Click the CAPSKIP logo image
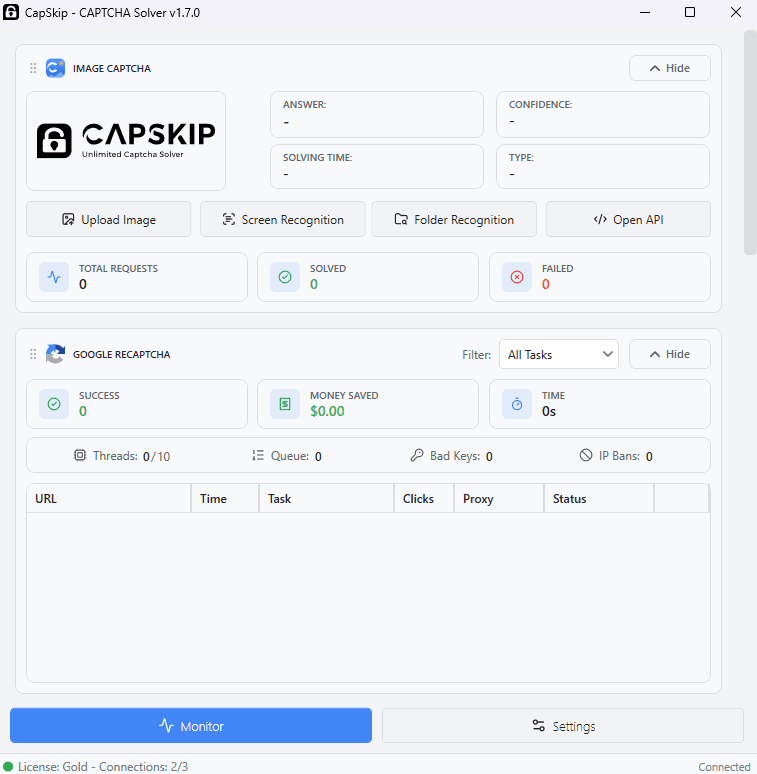Screen dimensions: 757x774 tap(126, 141)
